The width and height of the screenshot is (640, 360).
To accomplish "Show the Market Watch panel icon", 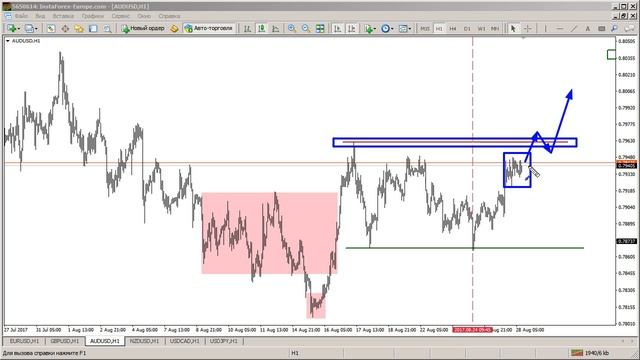I will pyautogui.click(x=51, y=28).
